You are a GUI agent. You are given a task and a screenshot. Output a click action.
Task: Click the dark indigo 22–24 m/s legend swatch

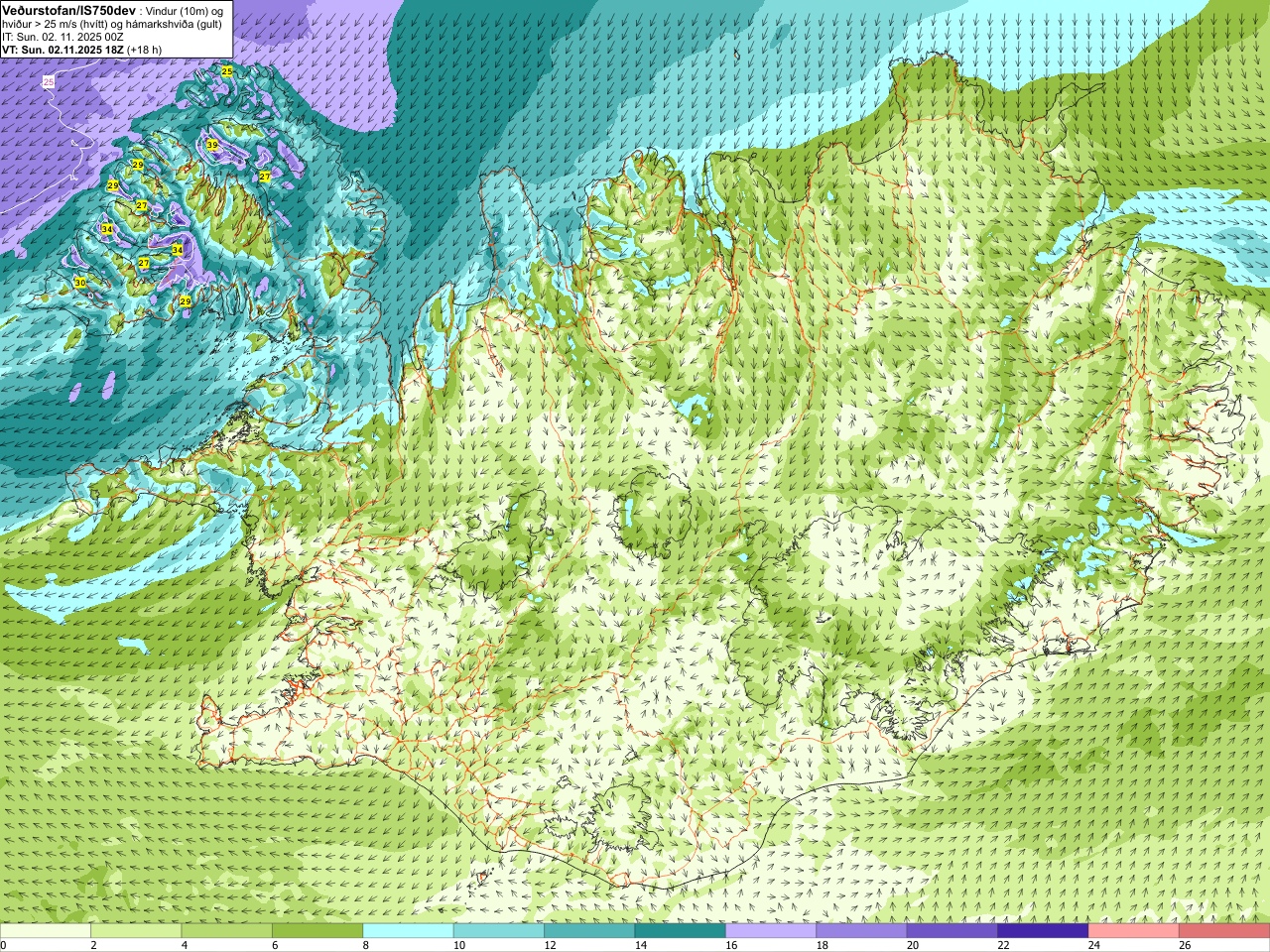(x=1043, y=931)
